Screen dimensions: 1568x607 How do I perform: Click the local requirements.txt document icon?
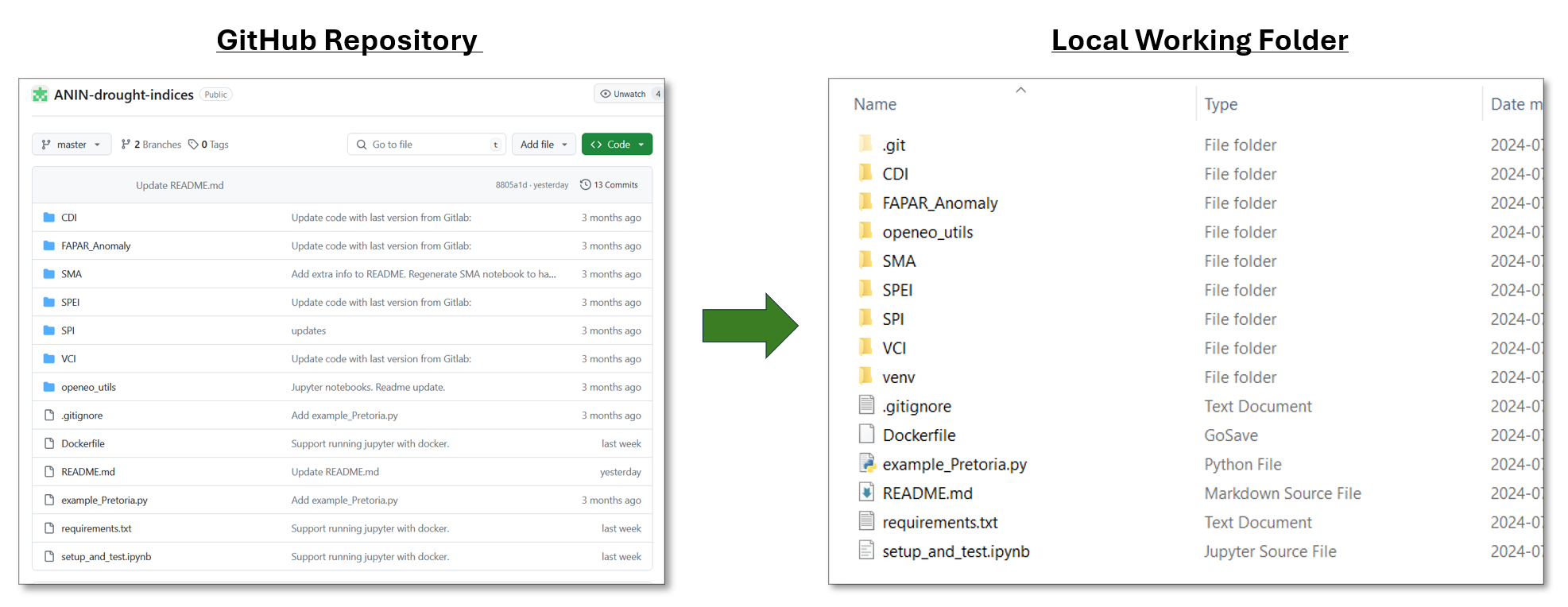tap(866, 521)
